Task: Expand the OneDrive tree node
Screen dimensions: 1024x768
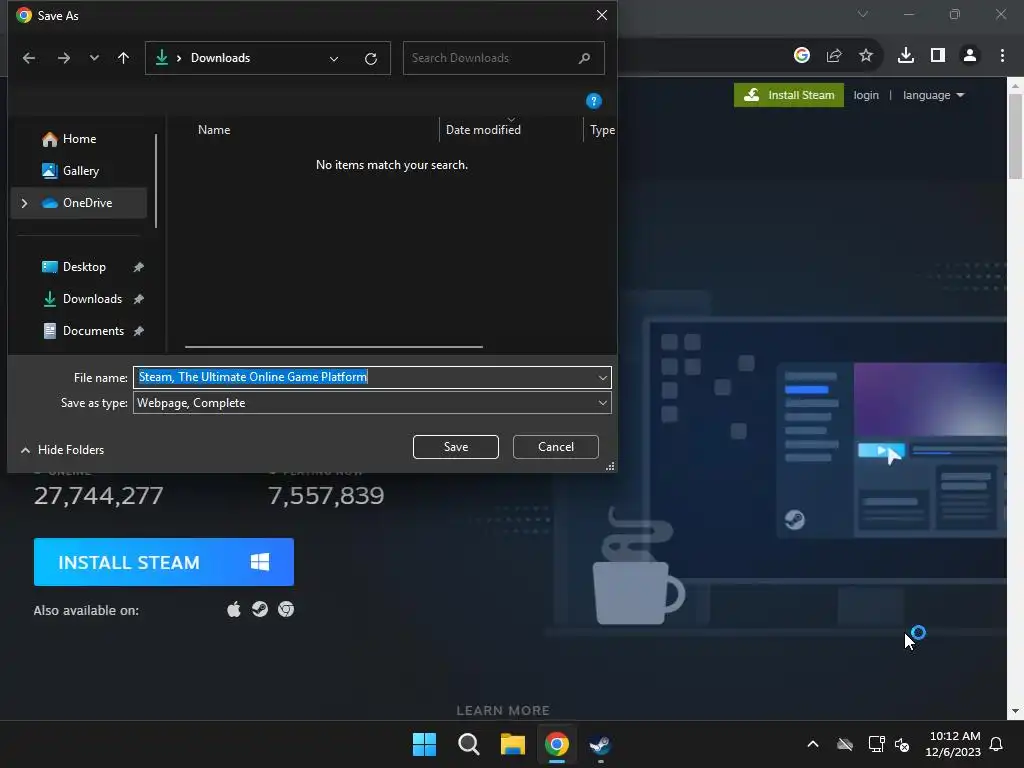Action: (x=24, y=203)
